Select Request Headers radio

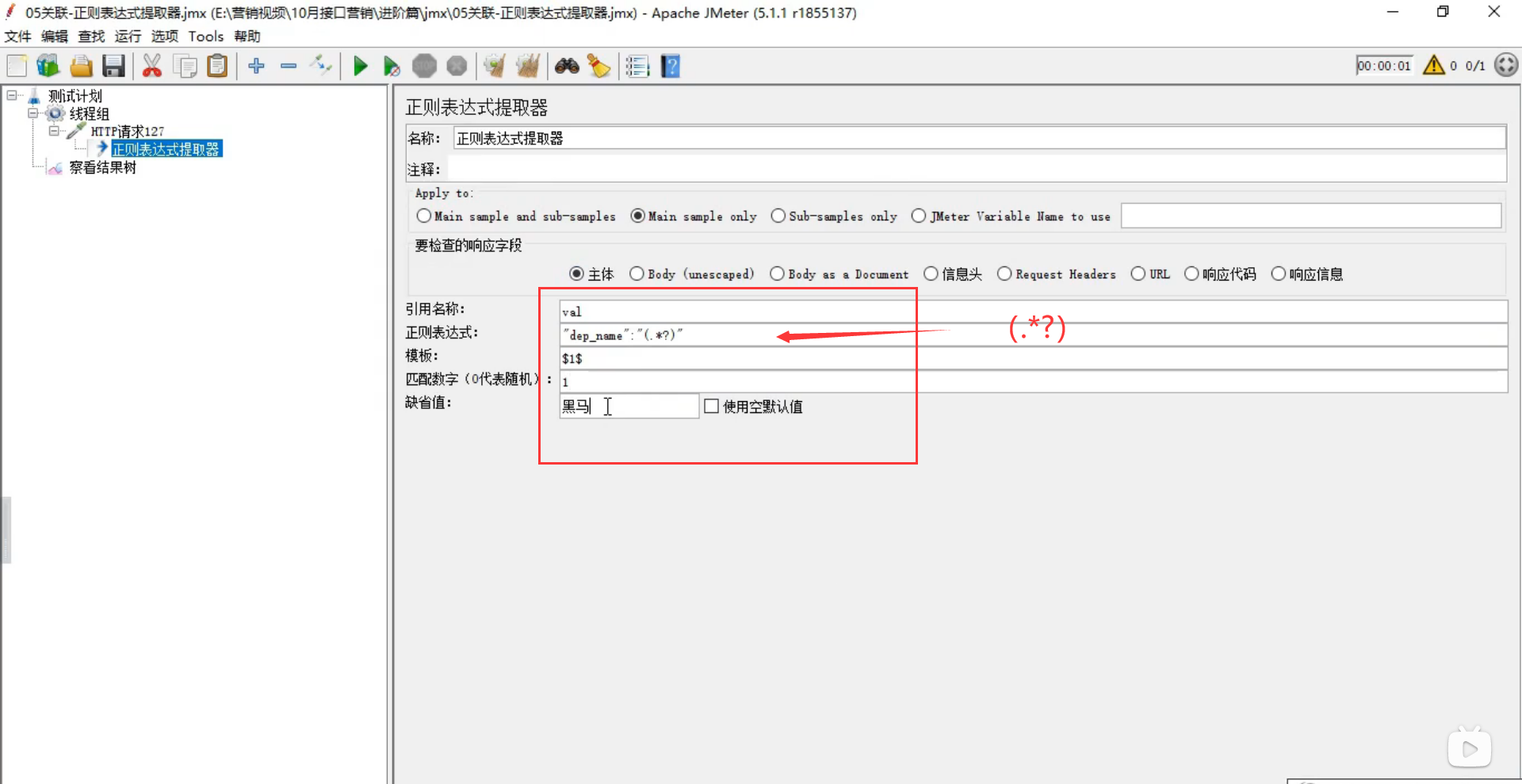[x=1004, y=273]
